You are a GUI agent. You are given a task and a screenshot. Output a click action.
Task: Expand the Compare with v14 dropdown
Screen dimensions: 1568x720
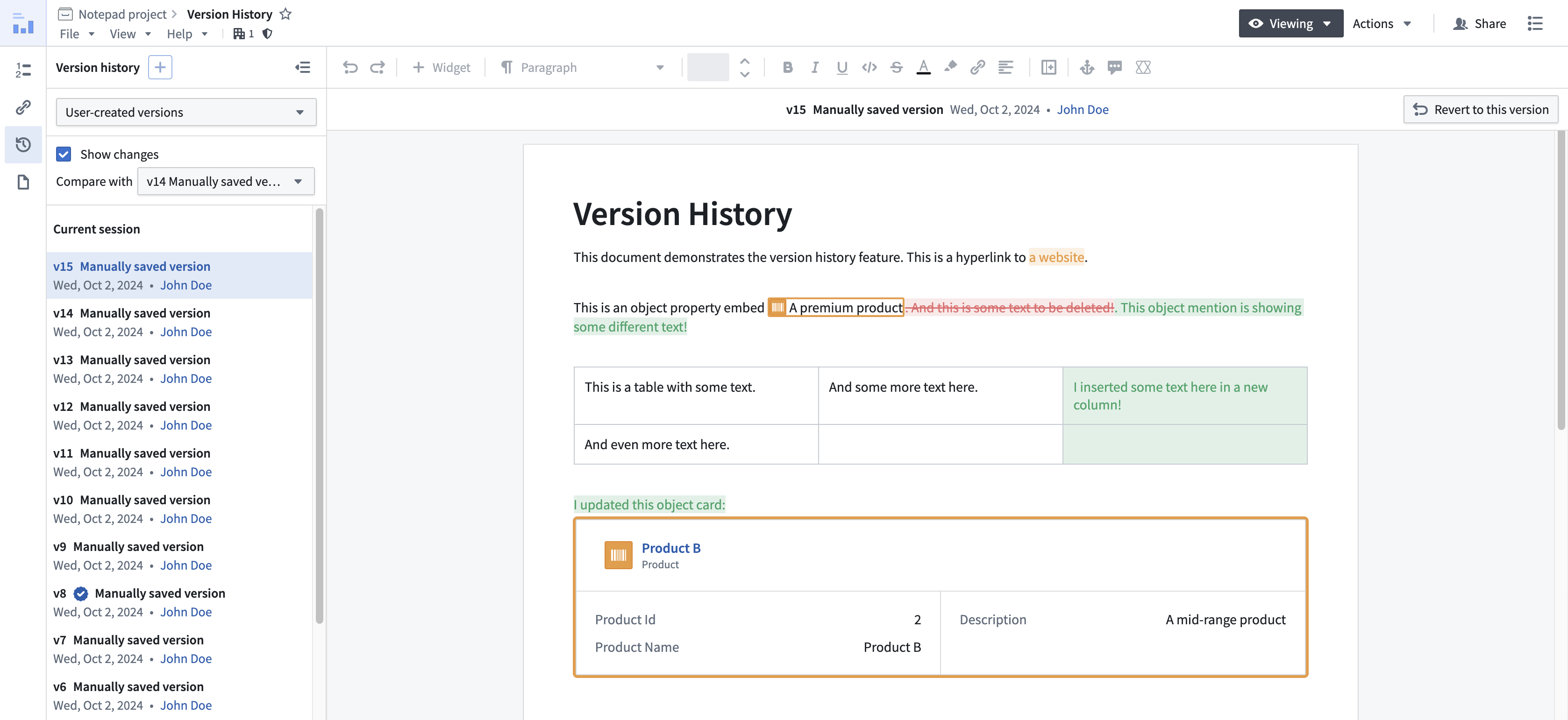226,181
